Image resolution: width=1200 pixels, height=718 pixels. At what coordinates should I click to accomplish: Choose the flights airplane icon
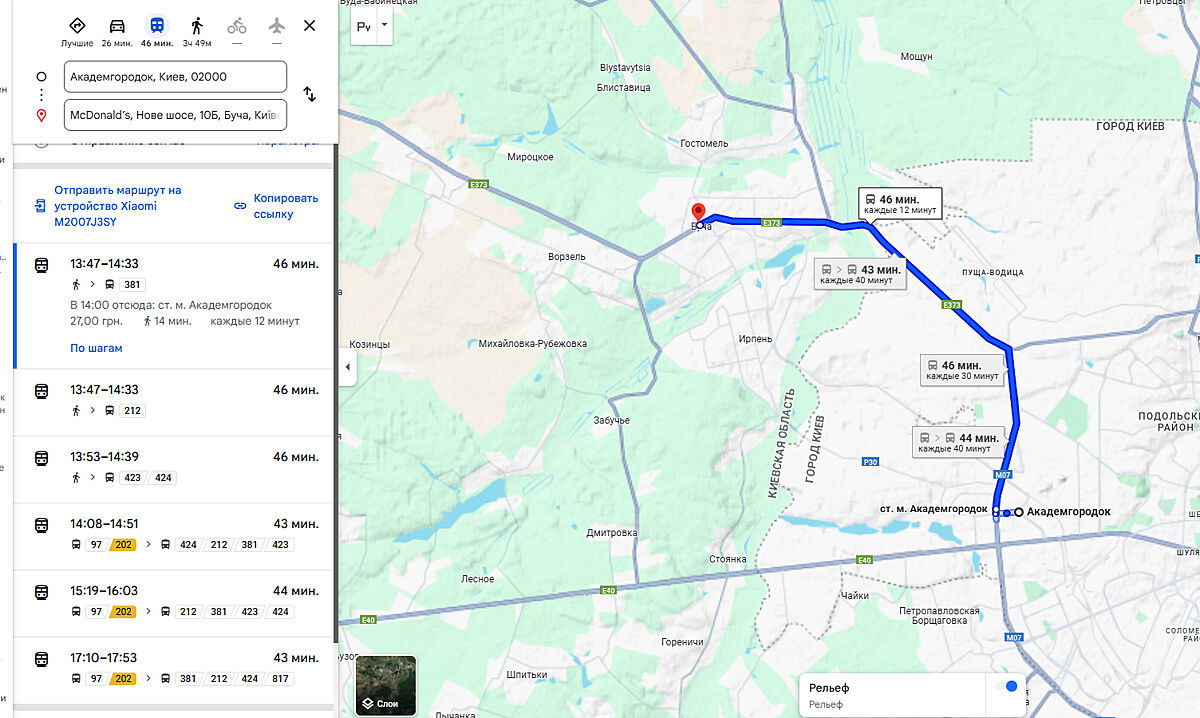[x=277, y=26]
